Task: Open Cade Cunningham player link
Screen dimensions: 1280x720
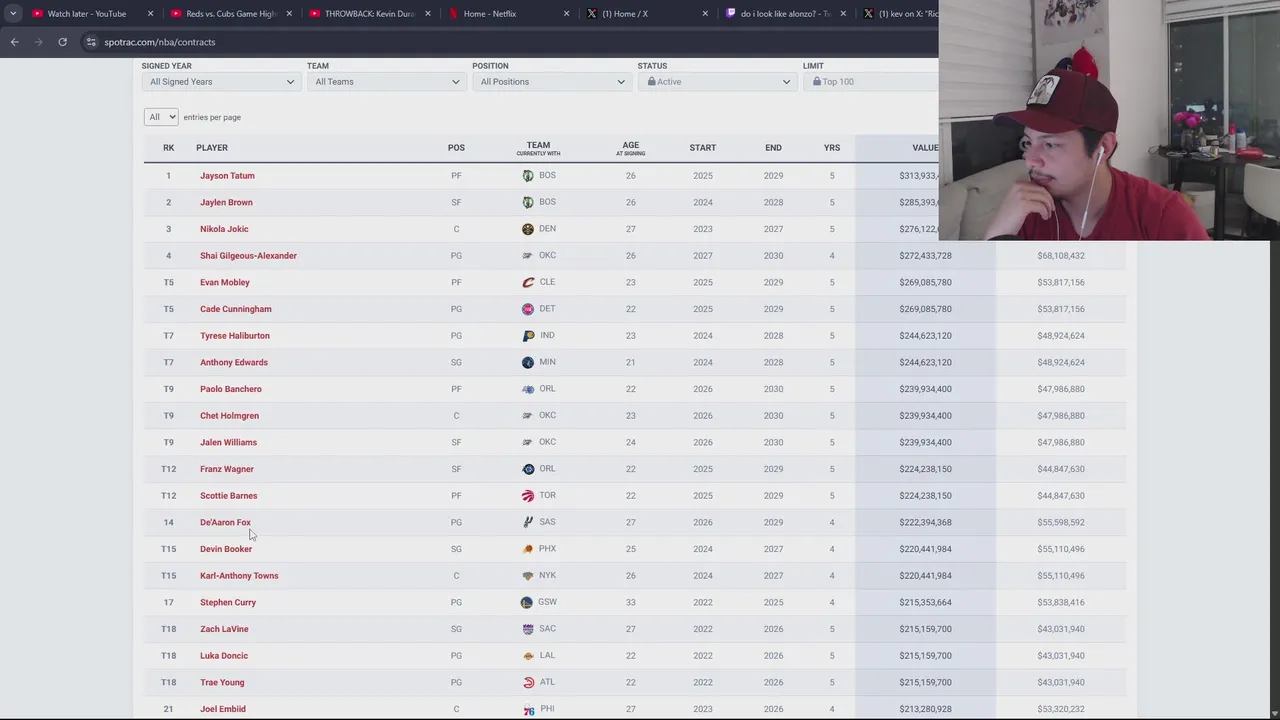Action: (236, 309)
